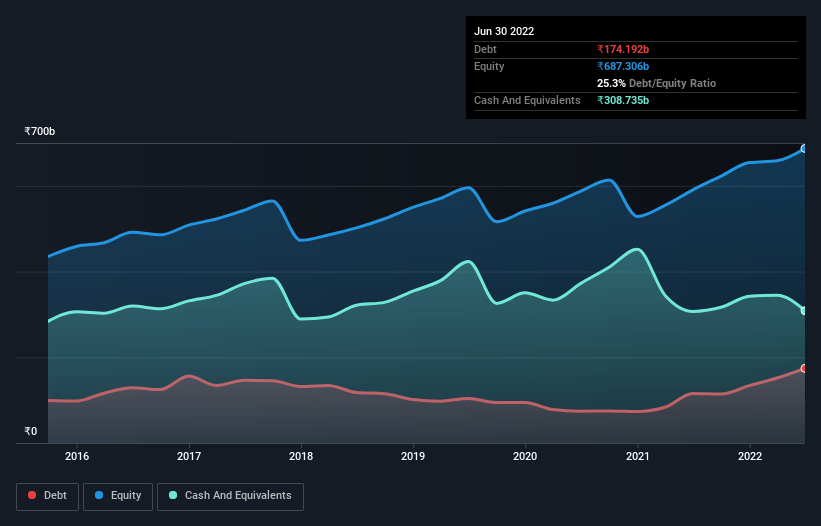Click the Jun 30 2022 tooltip date

click(x=504, y=31)
